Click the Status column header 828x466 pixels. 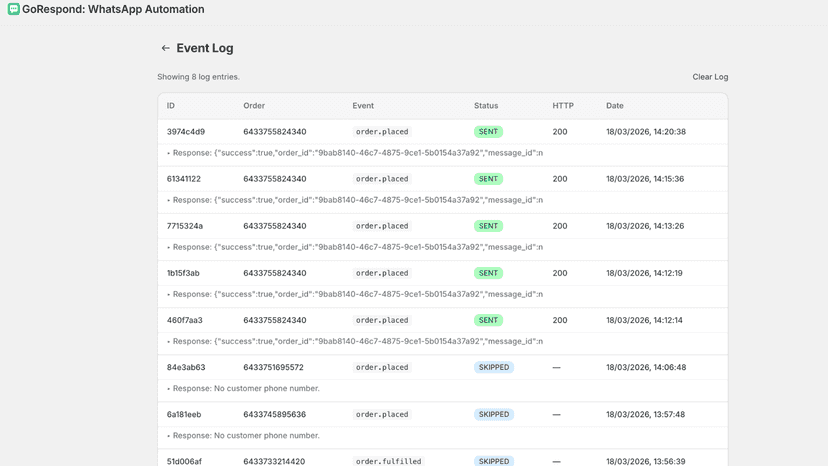486,106
